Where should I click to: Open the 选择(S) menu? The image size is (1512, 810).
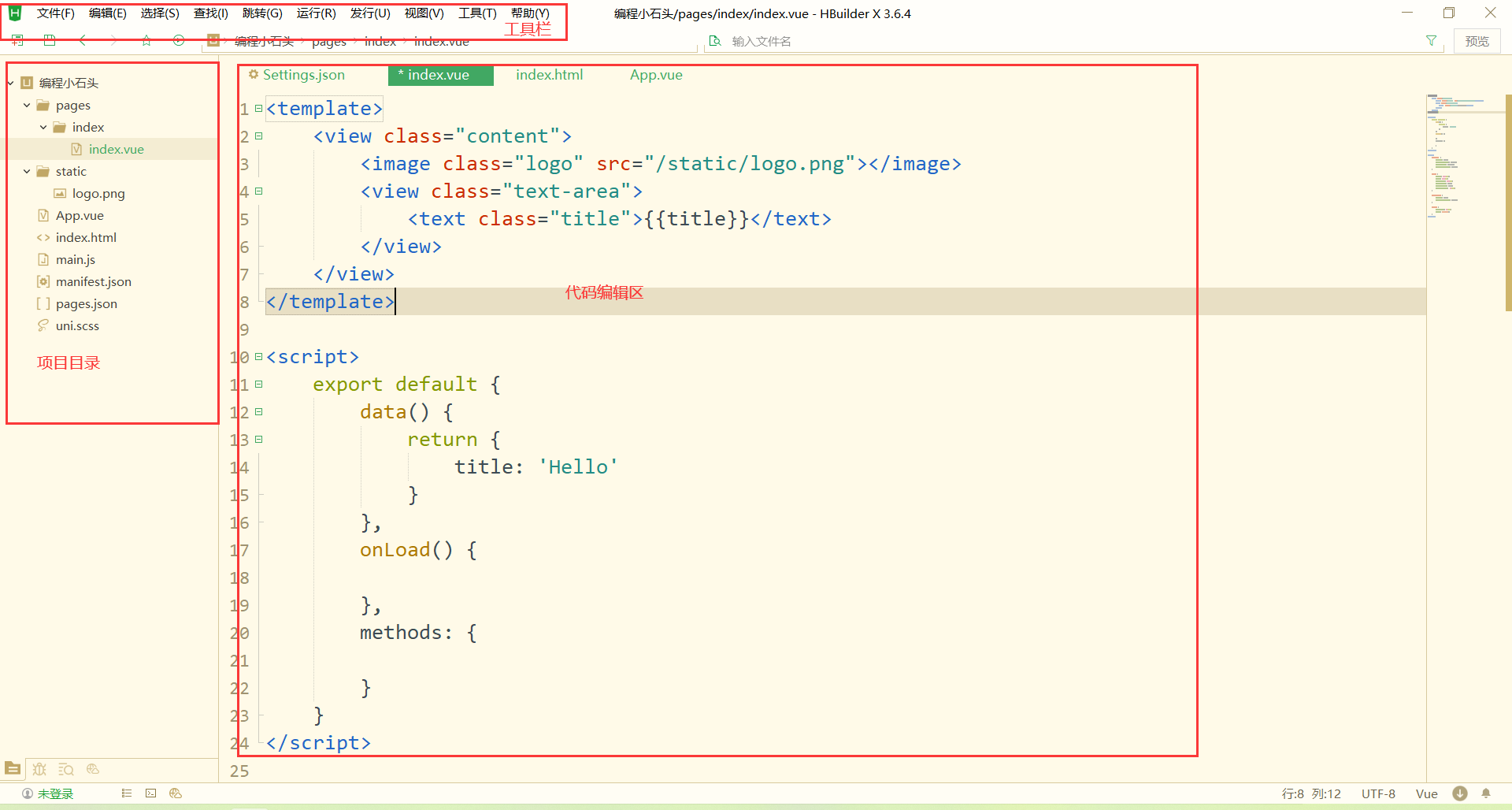[160, 13]
